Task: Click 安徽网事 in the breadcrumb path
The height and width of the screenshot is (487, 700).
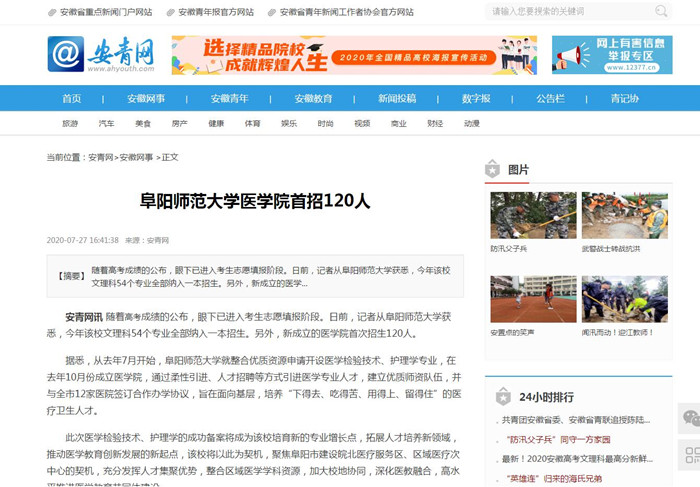Action: tap(136, 157)
